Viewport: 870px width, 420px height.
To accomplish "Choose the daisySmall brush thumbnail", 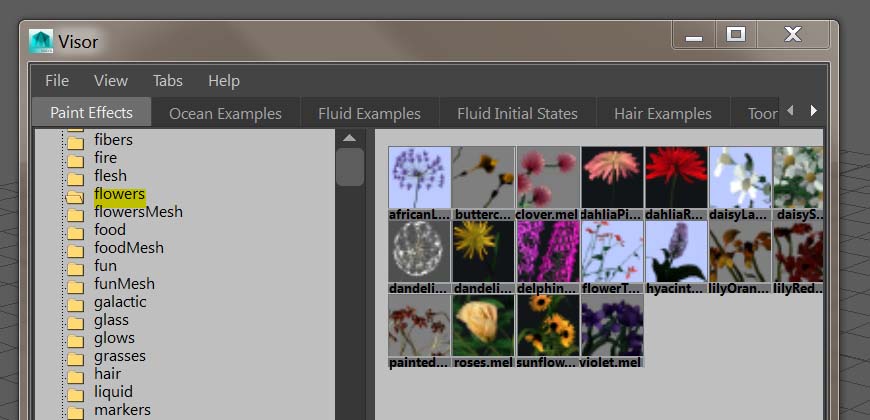I will pos(798,178).
